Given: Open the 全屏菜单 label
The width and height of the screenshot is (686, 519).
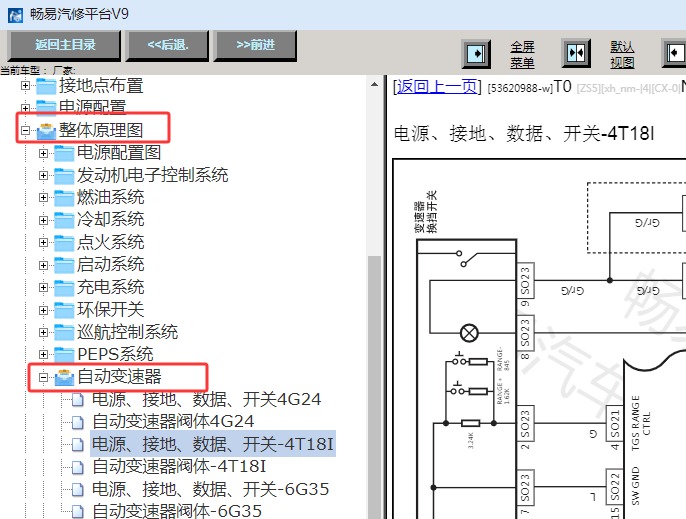Looking at the screenshot, I should pyautogui.click(x=522, y=54).
